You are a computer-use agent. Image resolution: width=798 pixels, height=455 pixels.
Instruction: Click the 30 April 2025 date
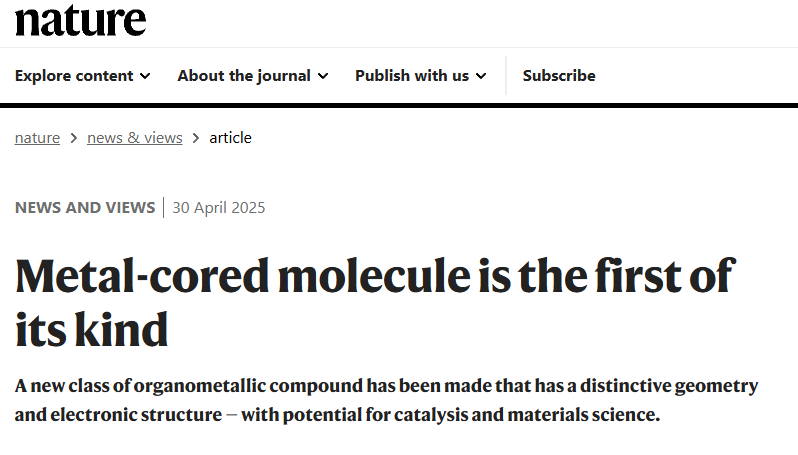[x=219, y=208]
